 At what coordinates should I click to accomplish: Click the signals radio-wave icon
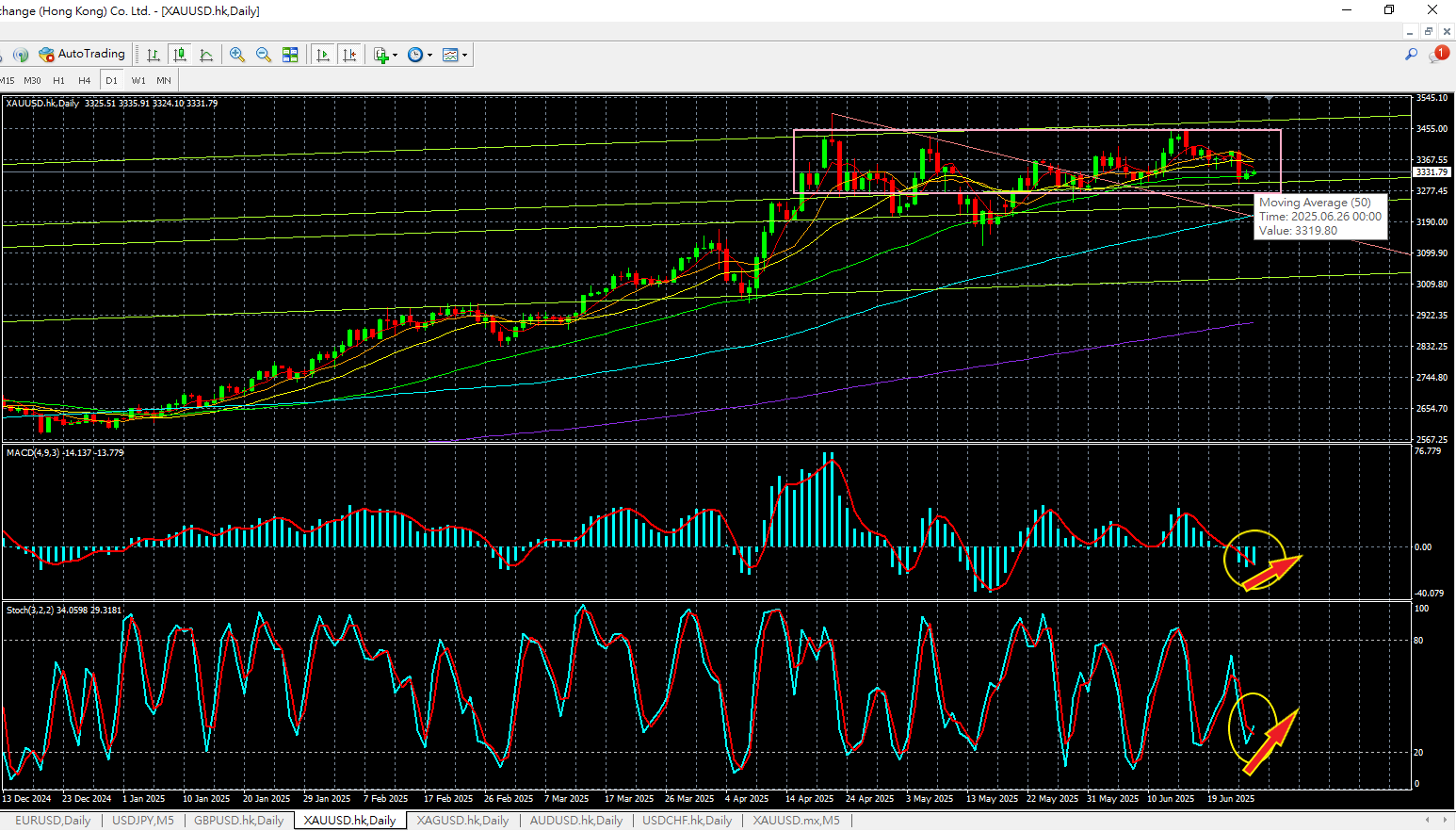[x=20, y=55]
